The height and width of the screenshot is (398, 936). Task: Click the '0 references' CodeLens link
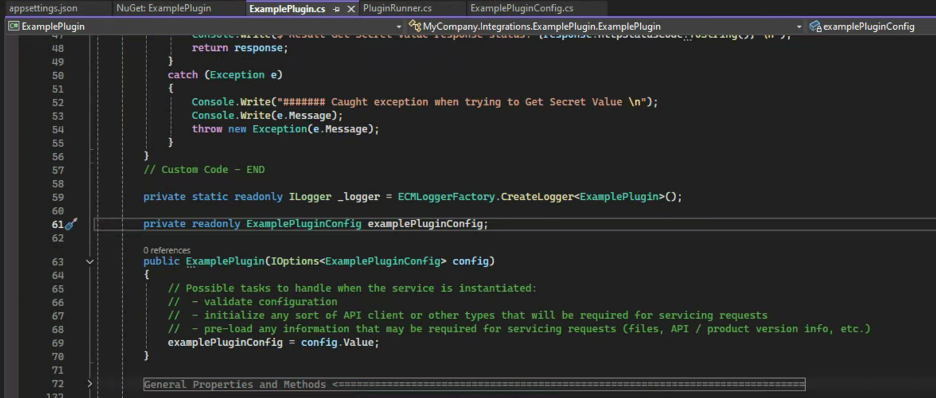tap(167, 251)
